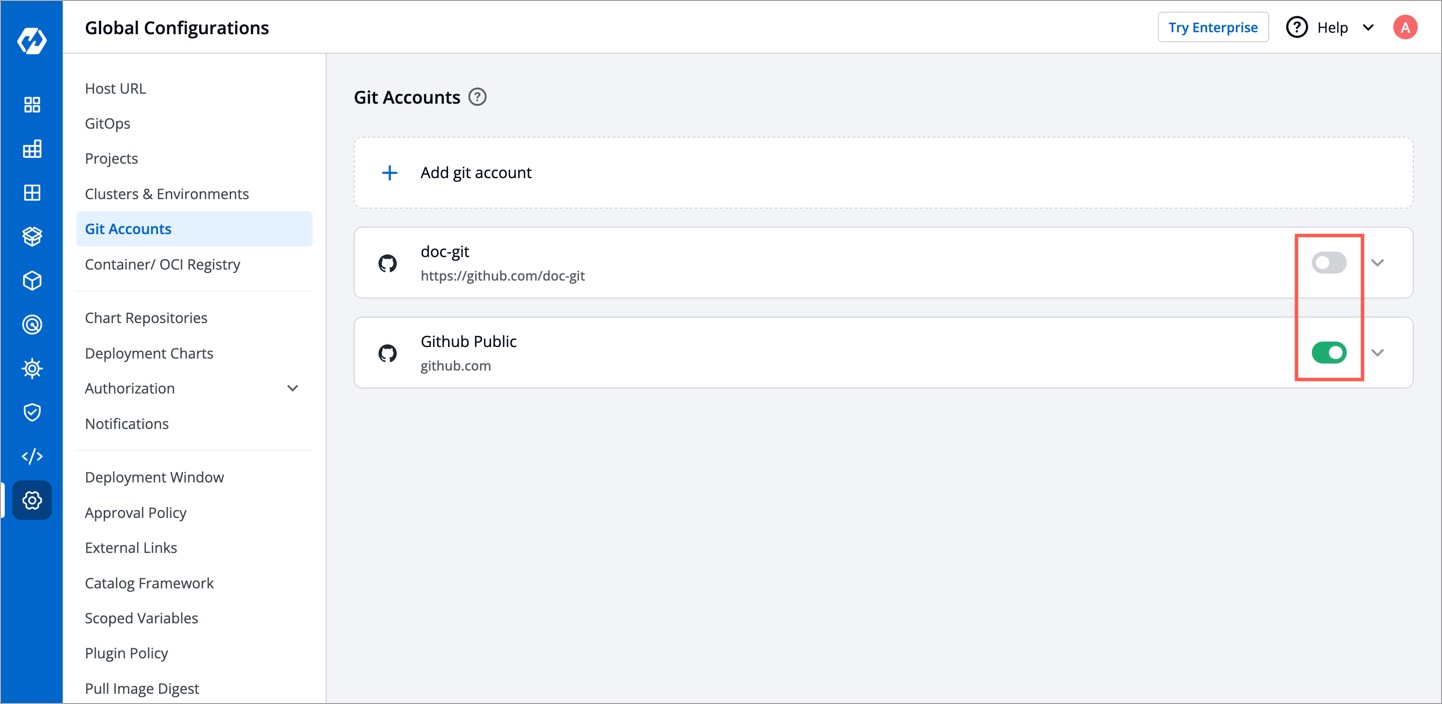
Task: Select the gear Global Configurations icon
Action: 32,500
